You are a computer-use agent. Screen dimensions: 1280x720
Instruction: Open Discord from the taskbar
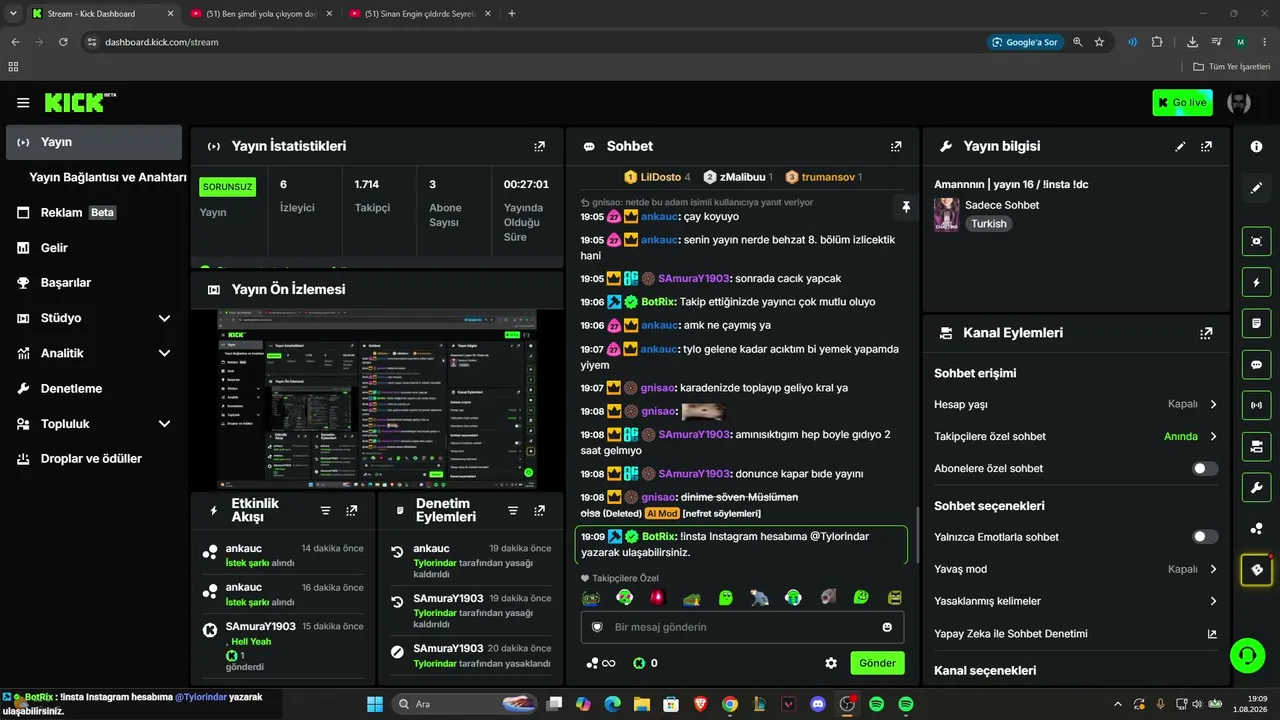coord(818,704)
